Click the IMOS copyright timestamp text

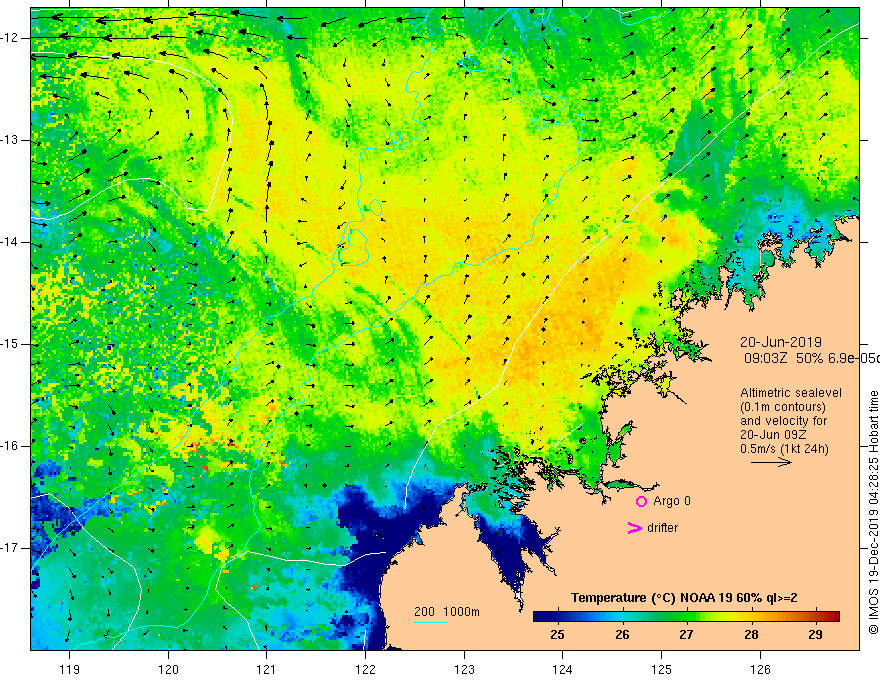pos(873,513)
